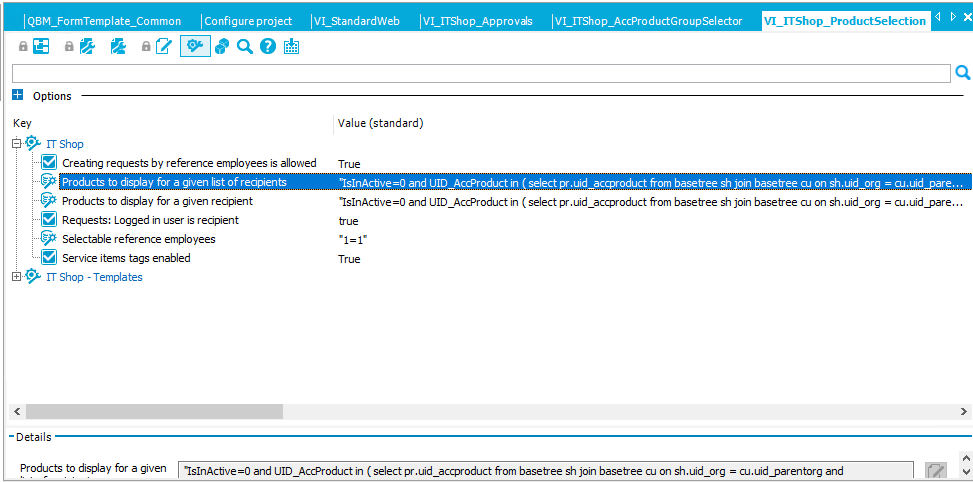Click the IT Shop gear node icon
973x482 pixels.
point(34,144)
